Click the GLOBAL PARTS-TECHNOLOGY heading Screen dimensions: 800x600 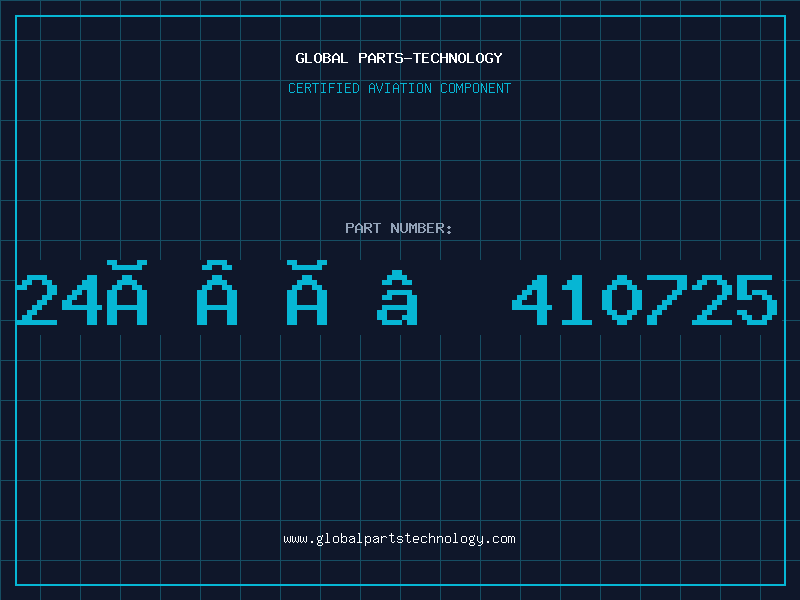tap(399, 58)
